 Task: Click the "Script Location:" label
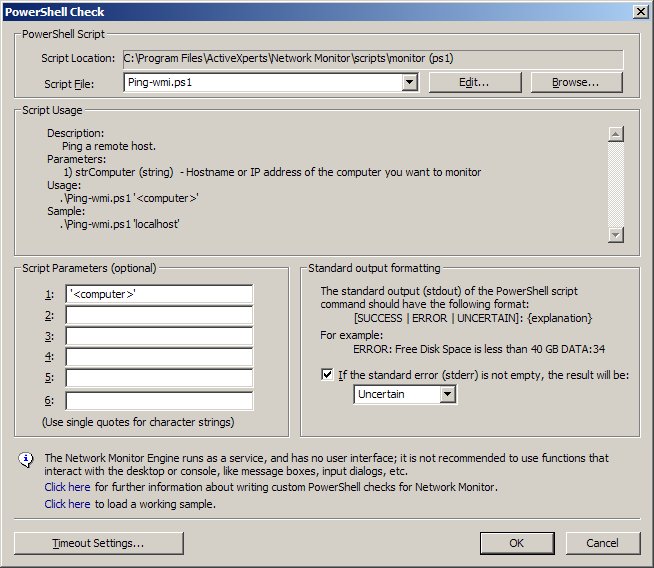point(78,58)
